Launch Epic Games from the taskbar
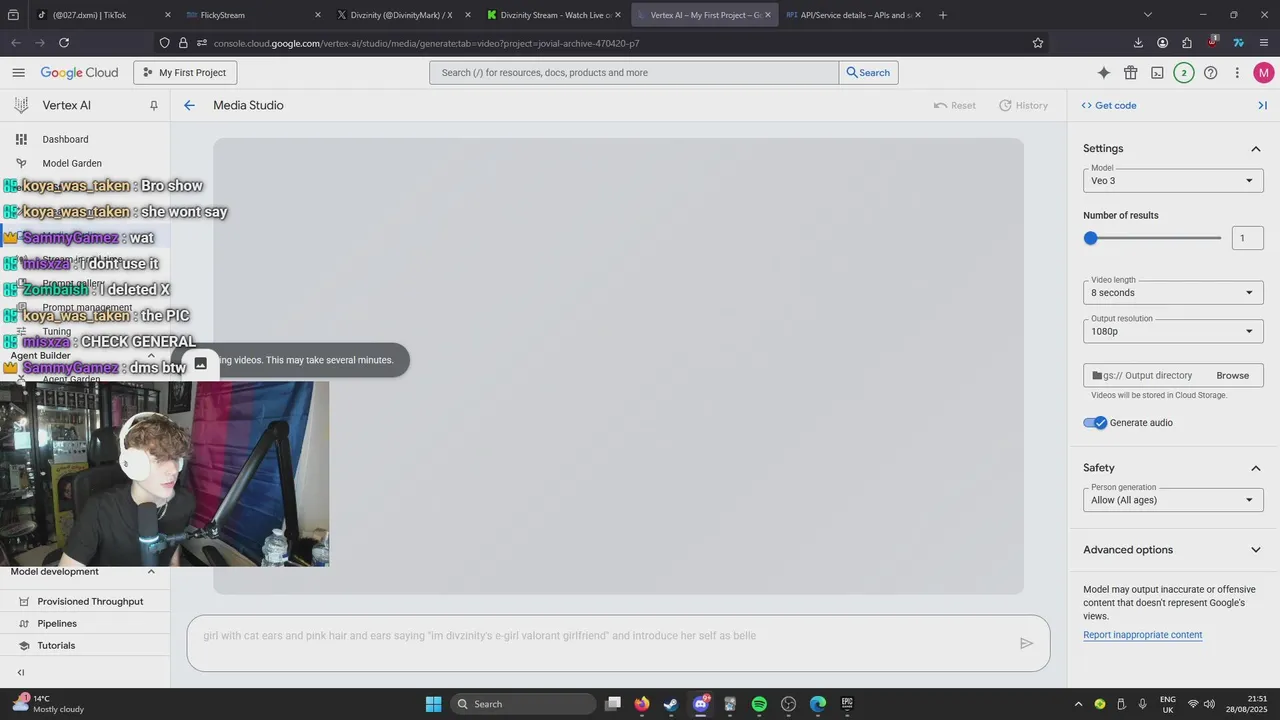The width and height of the screenshot is (1280, 720). [x=847, y=704]
